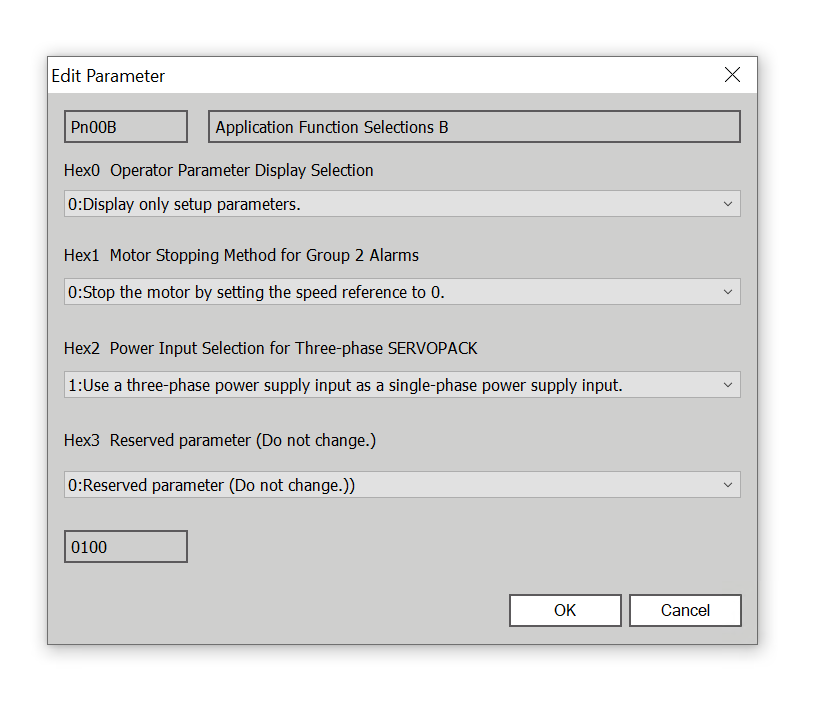Click the Hex1 dropdown arrow chevron
Viewport: 824px width, 710px height.
click(x=727, y=292)
